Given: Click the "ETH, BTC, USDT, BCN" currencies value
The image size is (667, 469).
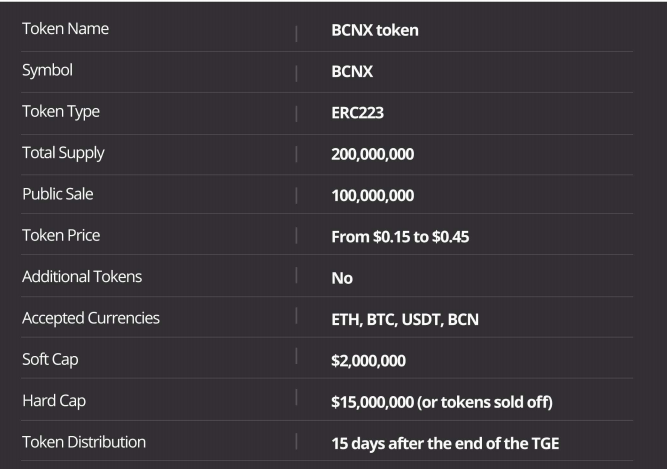Looking at the screenshot, I should [405, 320].
